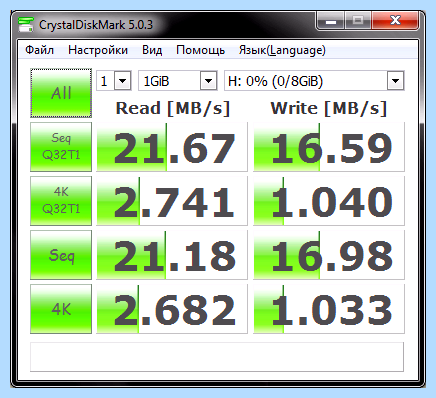436x398 pixels.
Task: Click the Seq Q32T1 write result 16.59
Action: point(329,147)
